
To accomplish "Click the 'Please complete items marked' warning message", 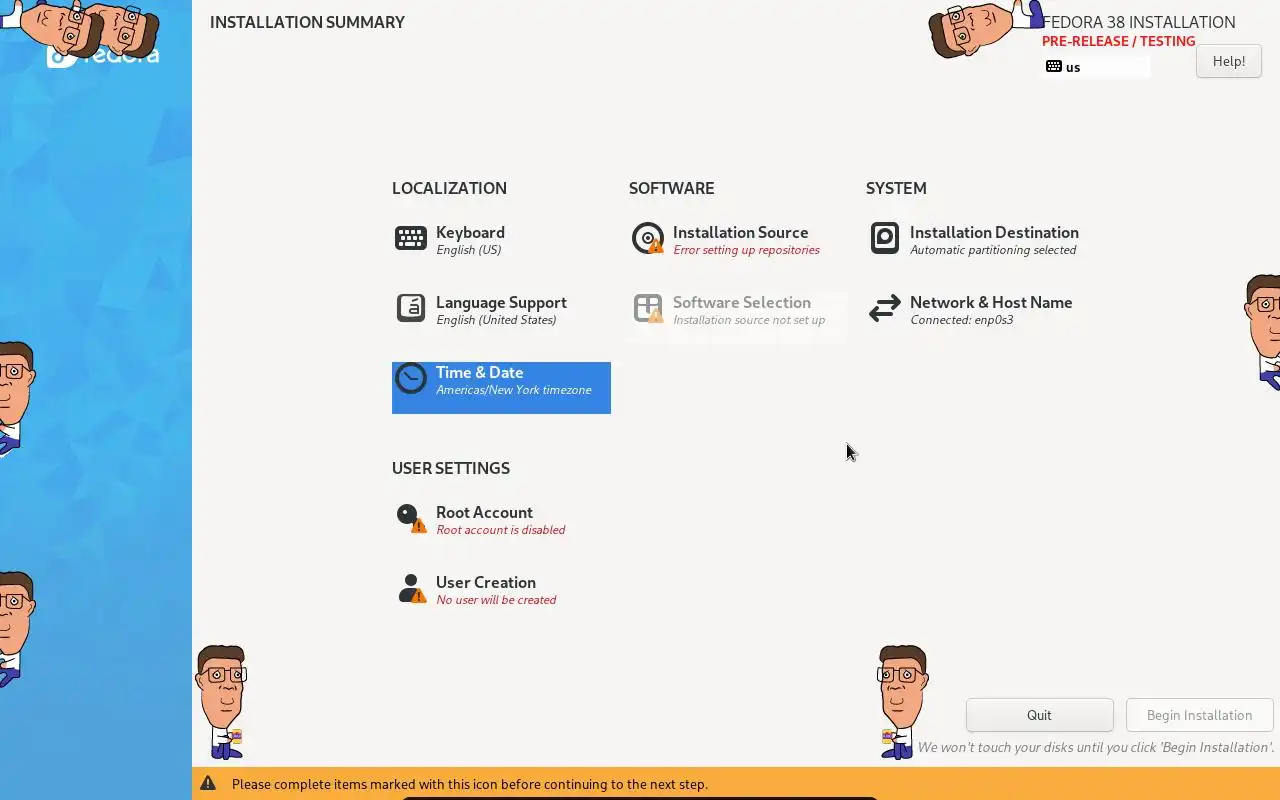I will 470,784.
